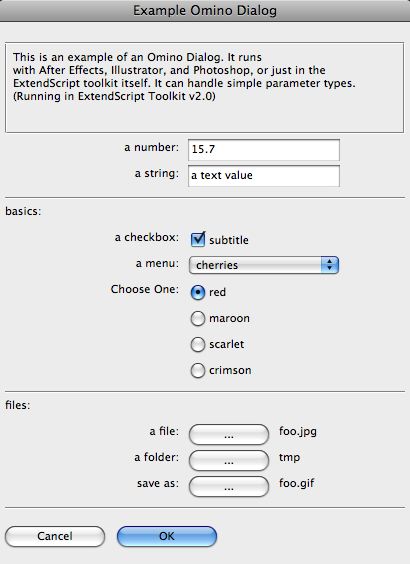Click the tmp folder name label
Viewport: 410px width, 564px height.
(x=290, y=458)
